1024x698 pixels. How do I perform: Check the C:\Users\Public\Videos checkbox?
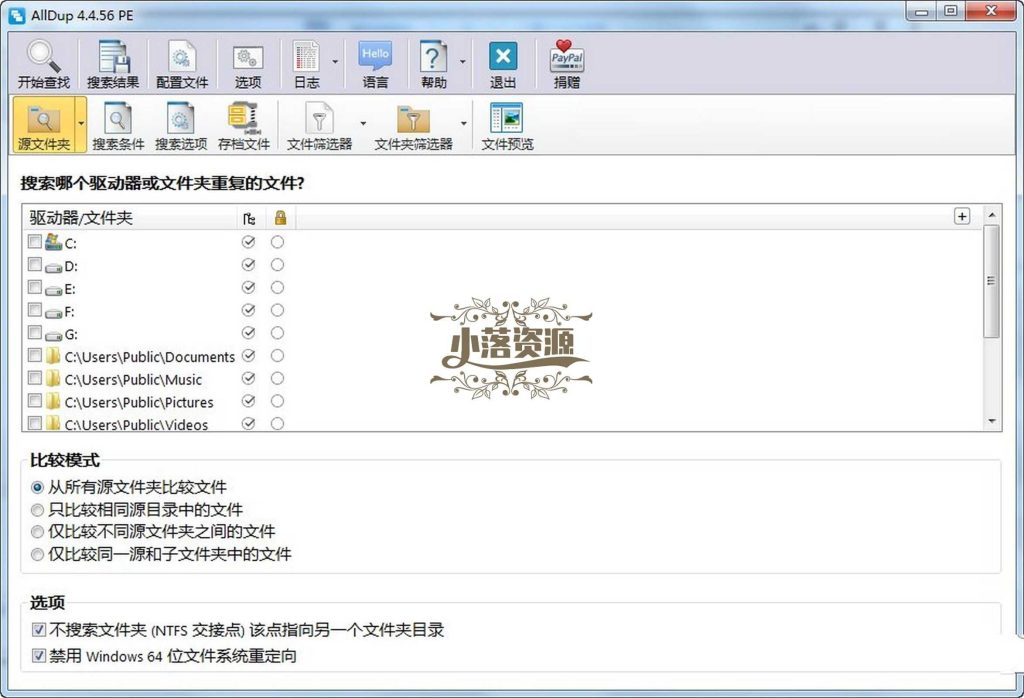tap(35, 422)
